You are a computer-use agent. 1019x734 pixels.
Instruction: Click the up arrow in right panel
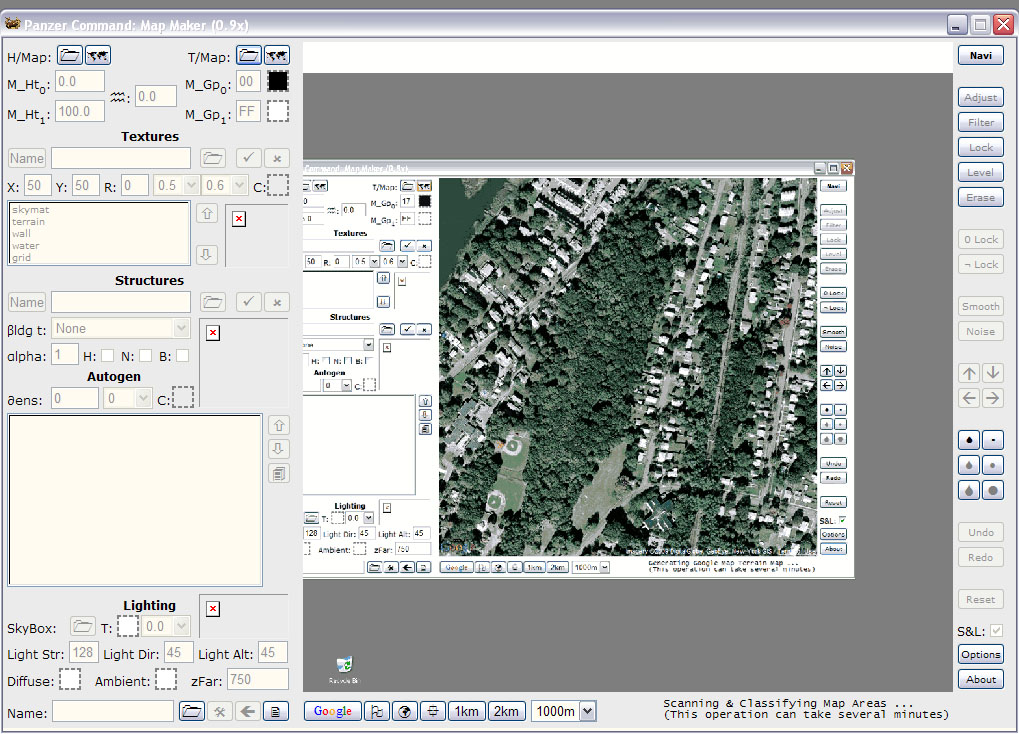(x=969, y=373)
